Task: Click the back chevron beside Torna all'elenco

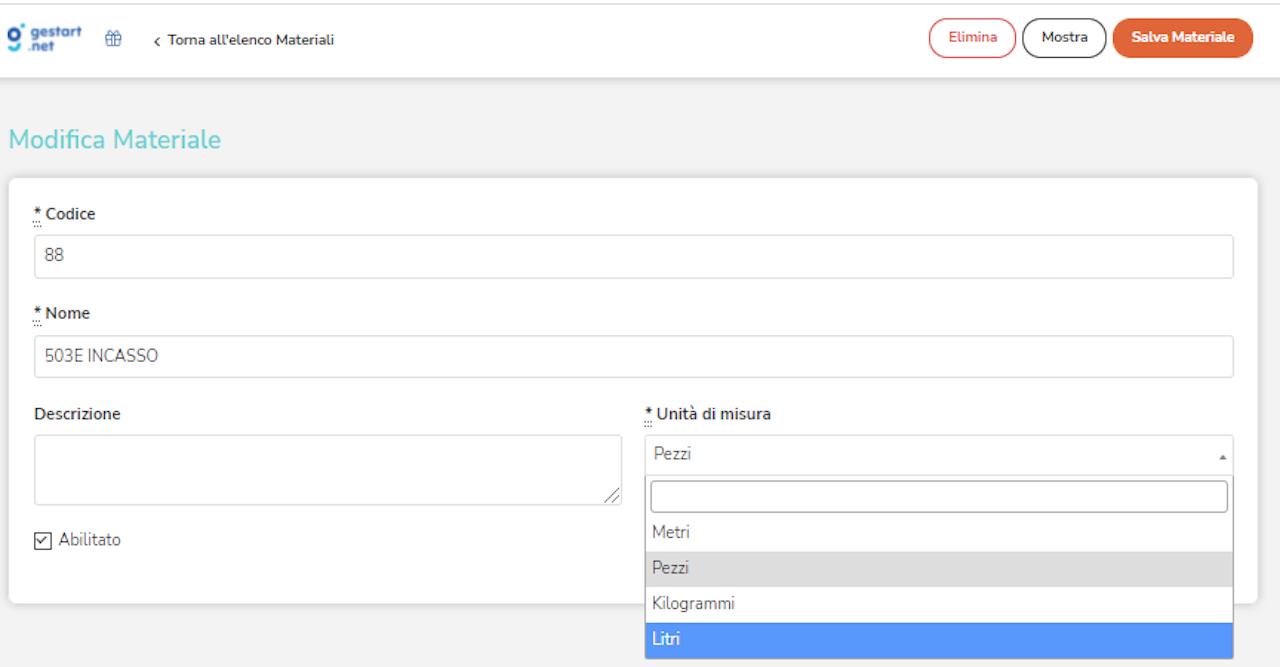Action: pyautogui.click(x=157, y=41)
